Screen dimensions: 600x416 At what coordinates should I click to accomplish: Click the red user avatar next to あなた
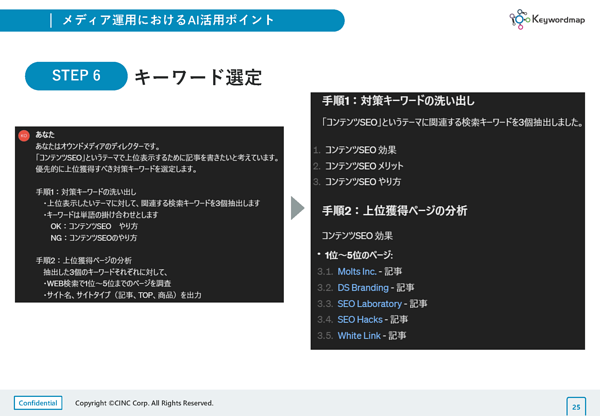coord(24,135)
